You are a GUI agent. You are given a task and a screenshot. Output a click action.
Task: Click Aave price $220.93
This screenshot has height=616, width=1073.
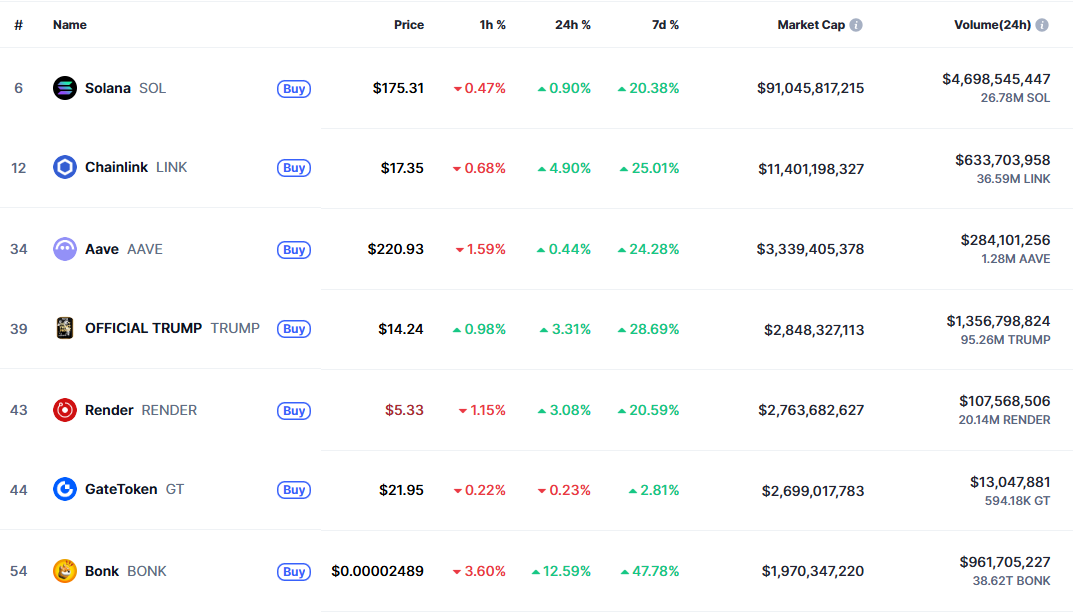(396, 249)
